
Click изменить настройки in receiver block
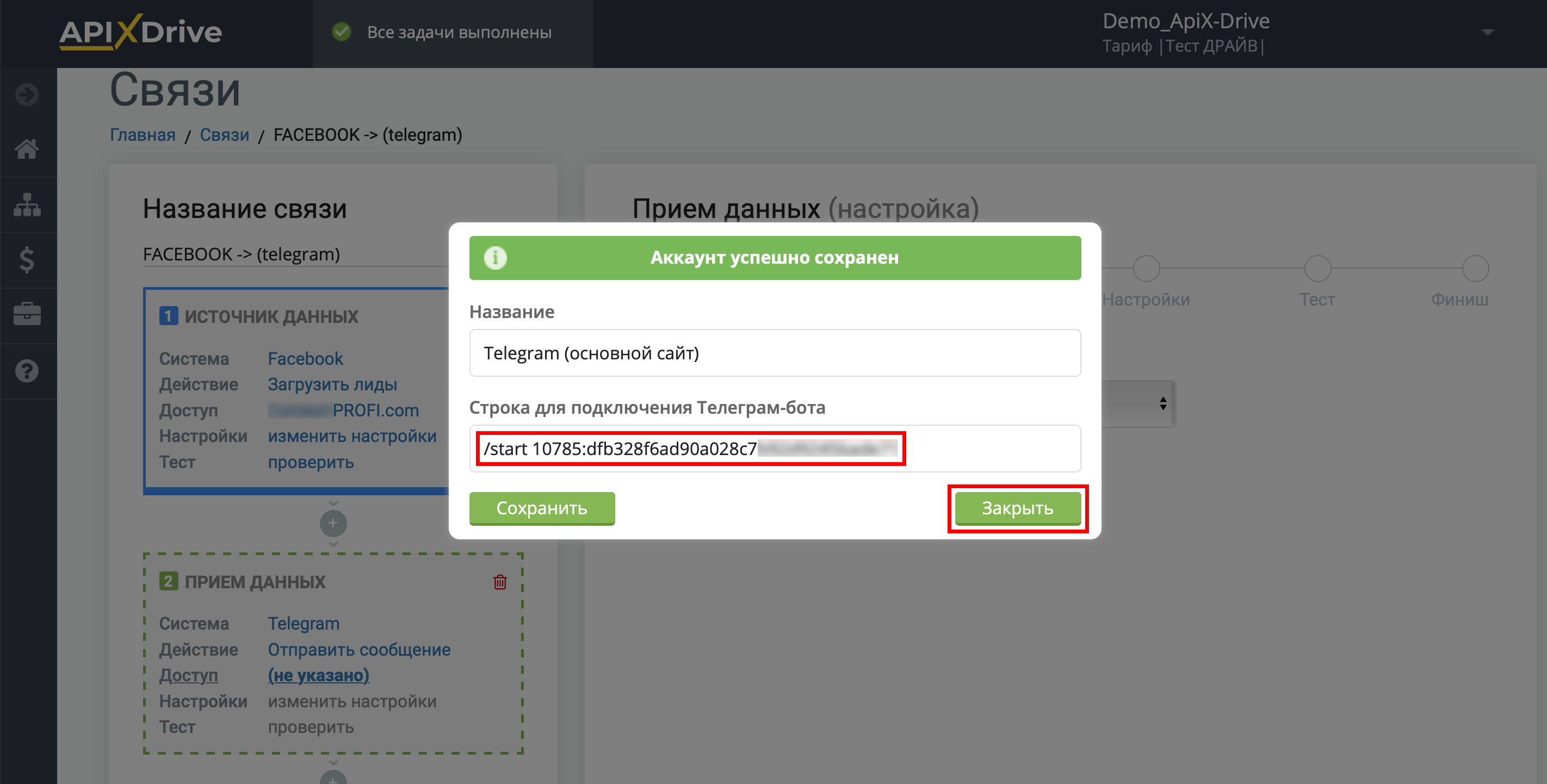[x=352, y=701]
